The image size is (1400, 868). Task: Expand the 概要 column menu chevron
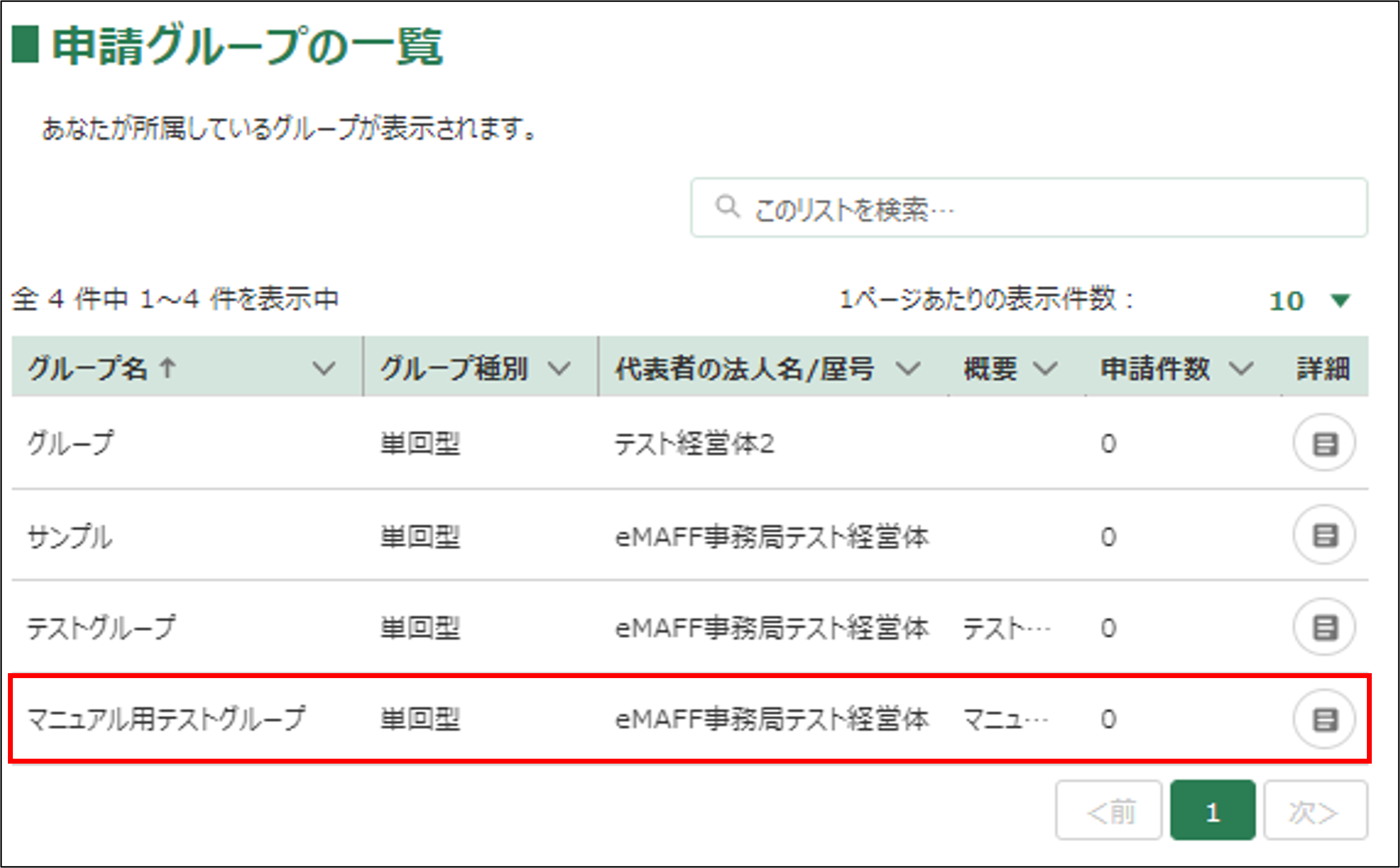(x=1045, y=368)
